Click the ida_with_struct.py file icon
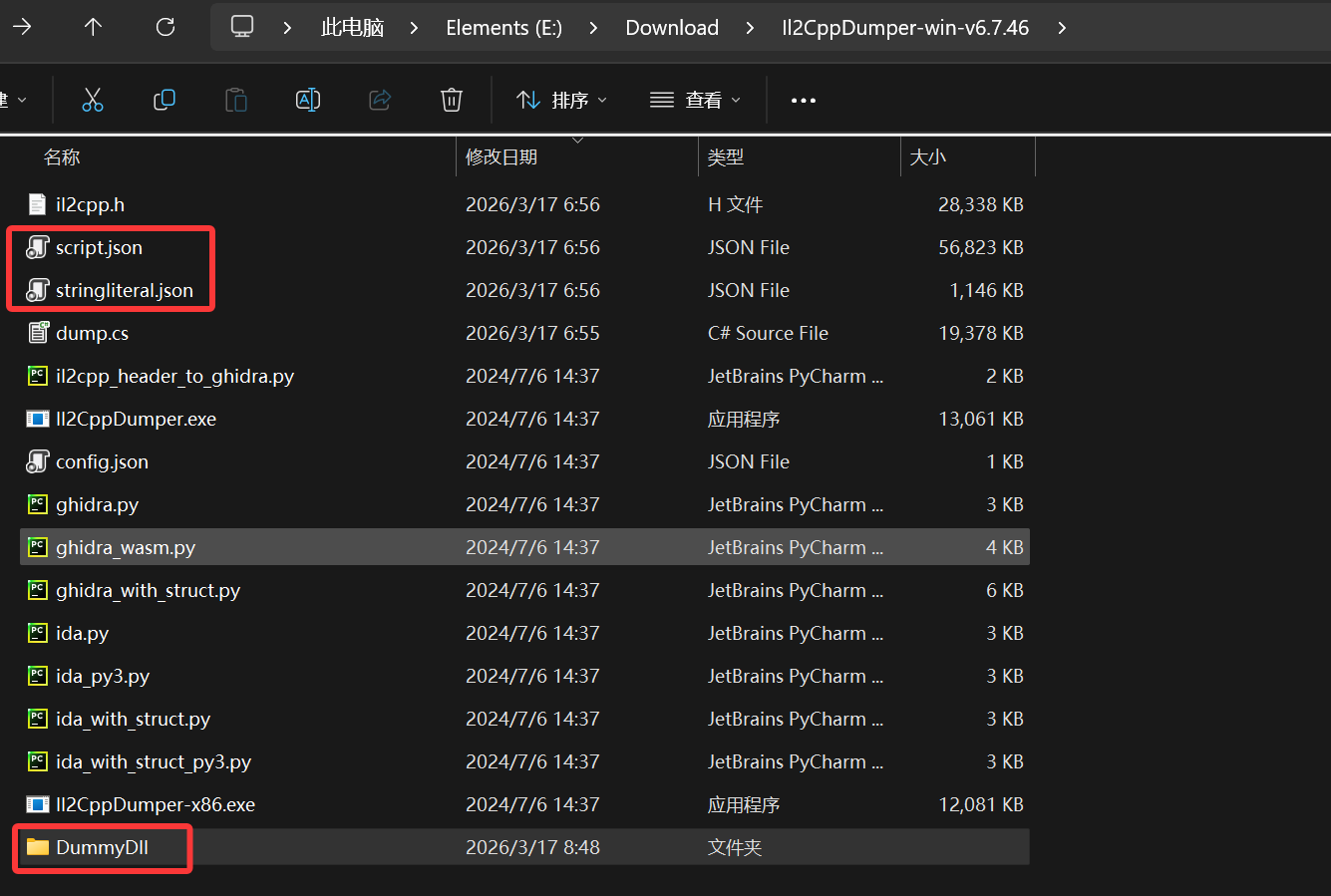Screen dimensions: 1331x896 38,719
